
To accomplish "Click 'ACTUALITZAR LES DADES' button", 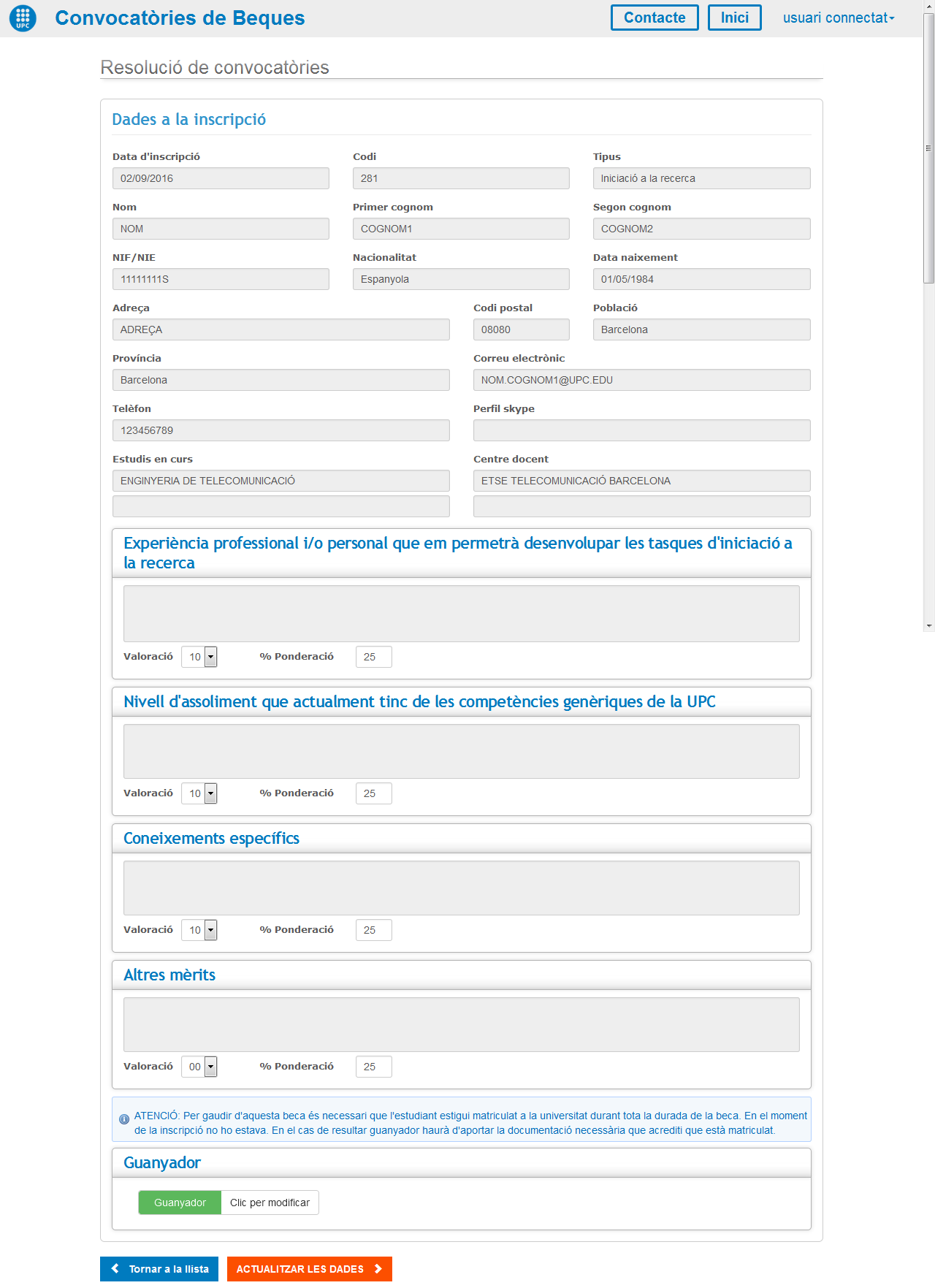I will click(x=309, y=1269).
